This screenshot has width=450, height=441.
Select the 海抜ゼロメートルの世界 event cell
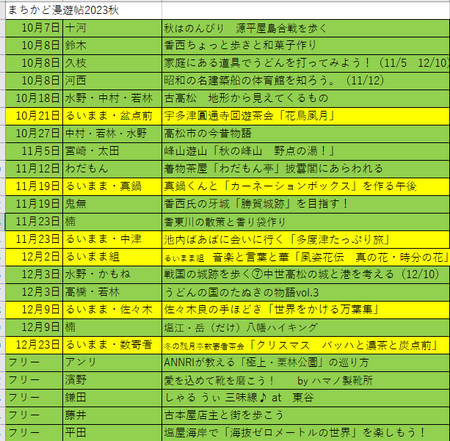click(x=306, y=433)
